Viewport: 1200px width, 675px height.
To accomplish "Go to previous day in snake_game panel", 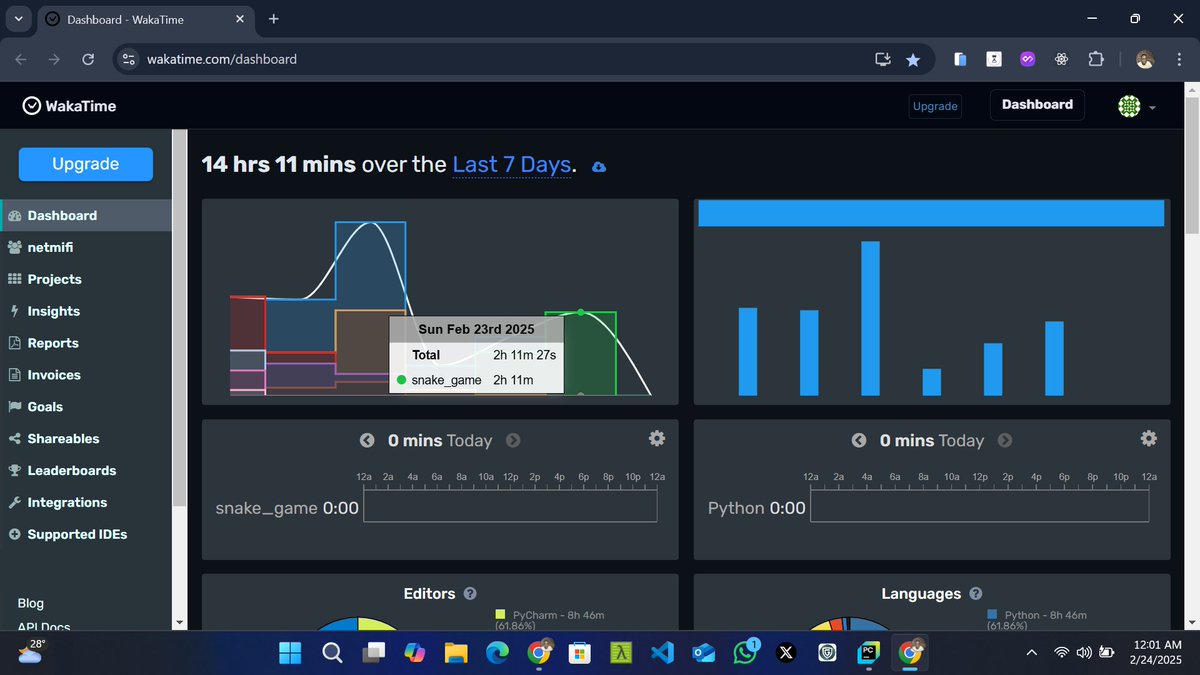I will (367, 440).
